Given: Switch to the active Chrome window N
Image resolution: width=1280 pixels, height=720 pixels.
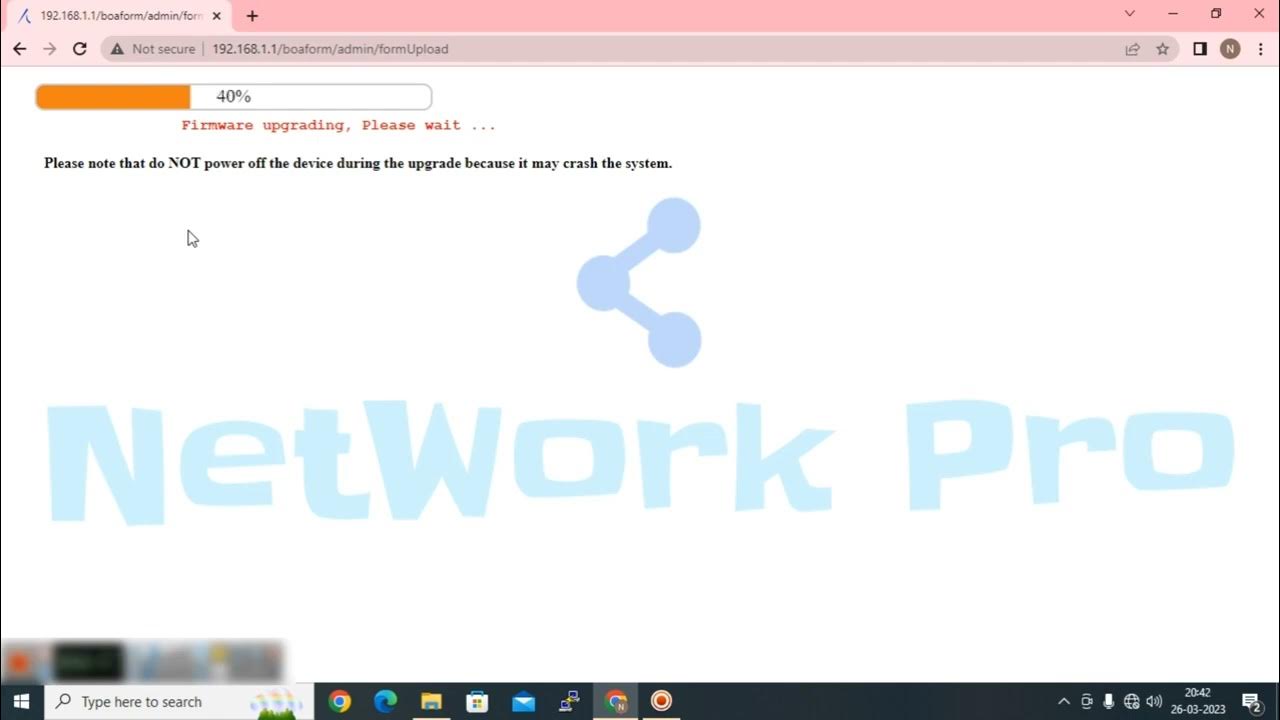Looking at the screenshot, I should 616,701.
